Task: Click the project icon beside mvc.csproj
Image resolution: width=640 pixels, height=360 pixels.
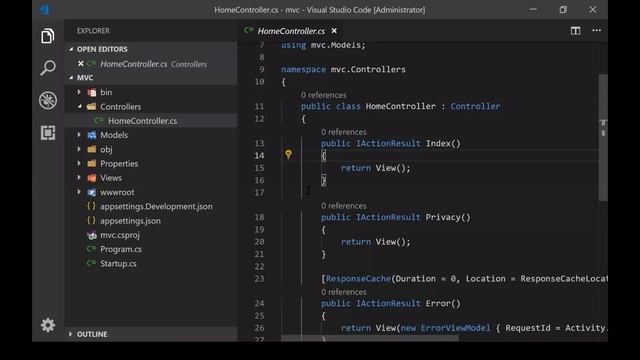Action: (92, 235)
